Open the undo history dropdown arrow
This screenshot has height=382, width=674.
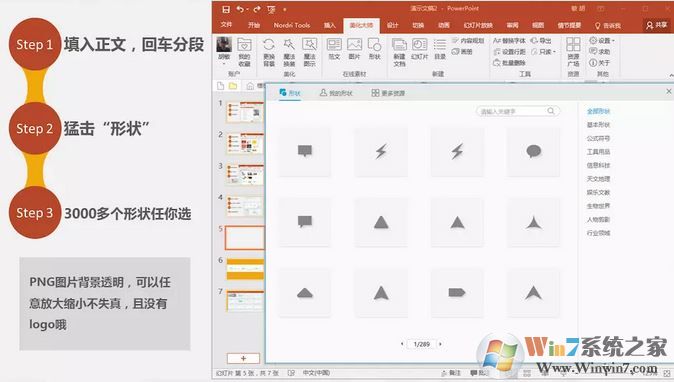click(247, 9)
